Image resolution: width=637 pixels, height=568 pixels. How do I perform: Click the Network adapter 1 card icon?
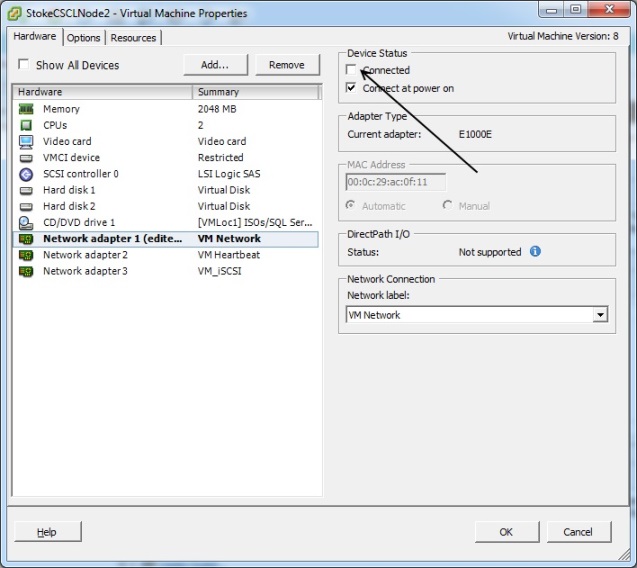(x=26, y=239)
